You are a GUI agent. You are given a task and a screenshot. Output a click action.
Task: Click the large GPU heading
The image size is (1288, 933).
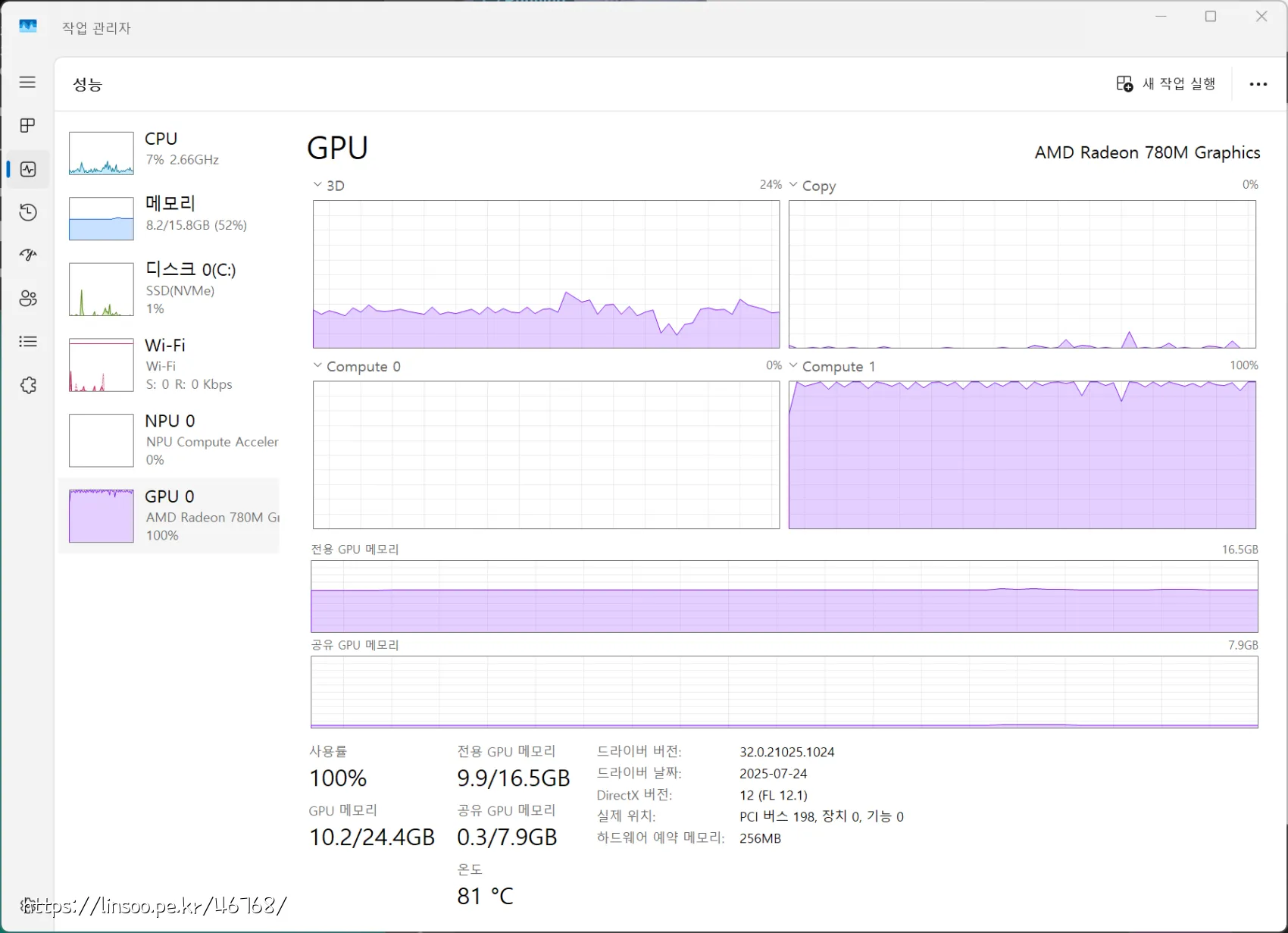(337, 148)
